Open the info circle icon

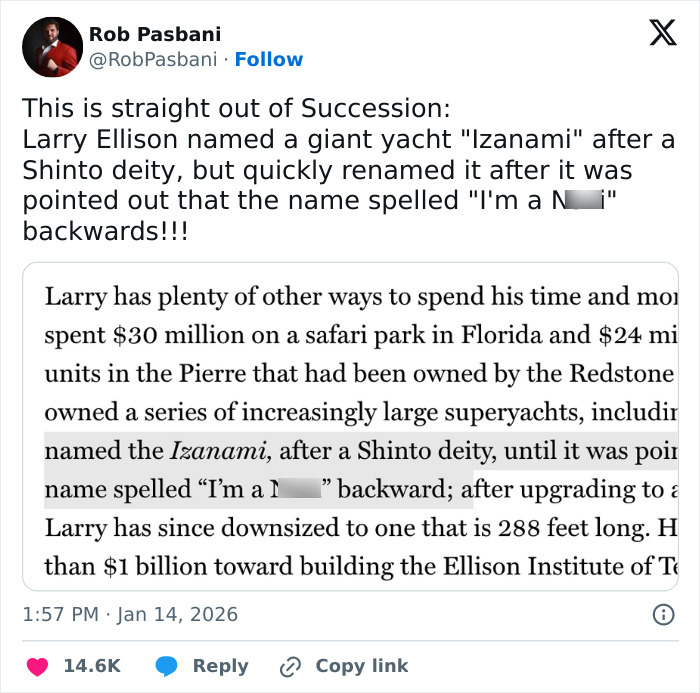(662, 614)
